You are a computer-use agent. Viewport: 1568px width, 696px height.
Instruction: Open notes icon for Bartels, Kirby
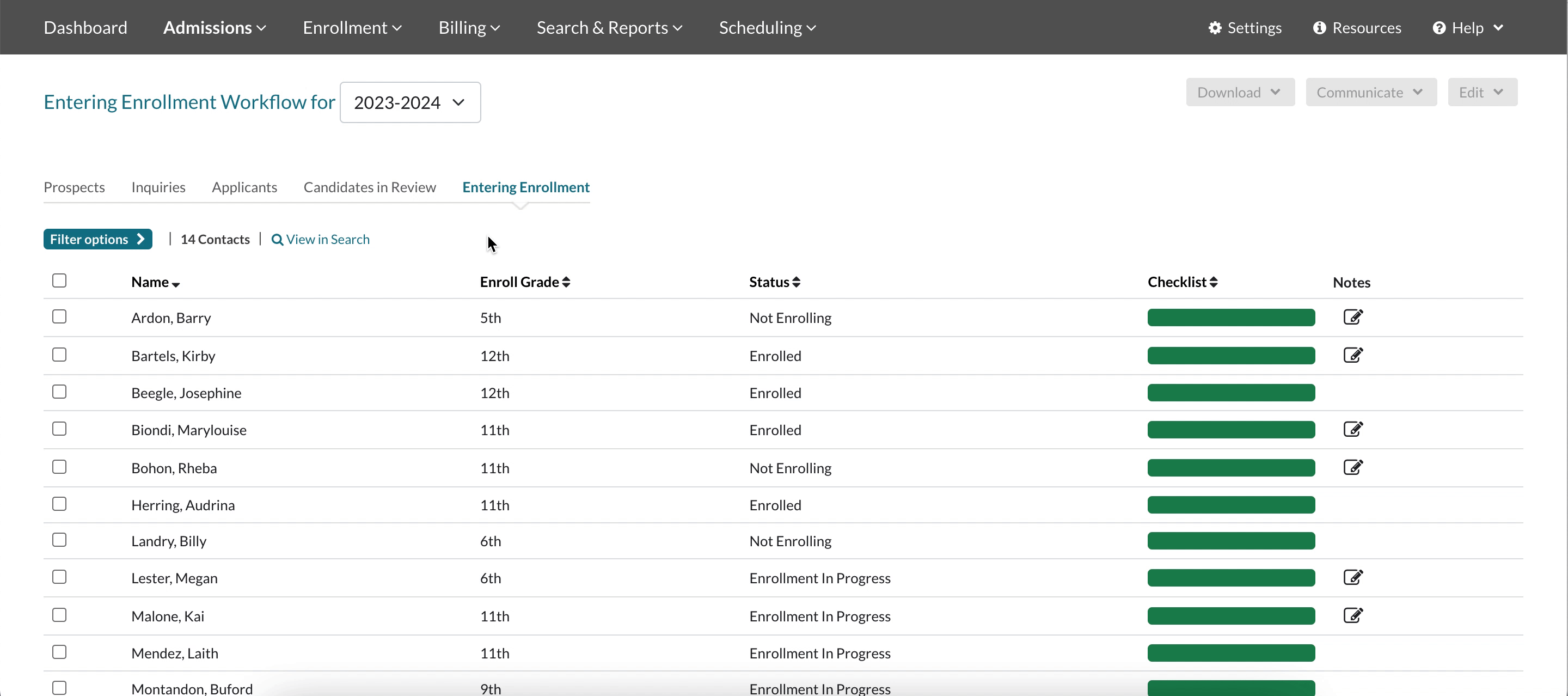click(x=1352, y=355)
